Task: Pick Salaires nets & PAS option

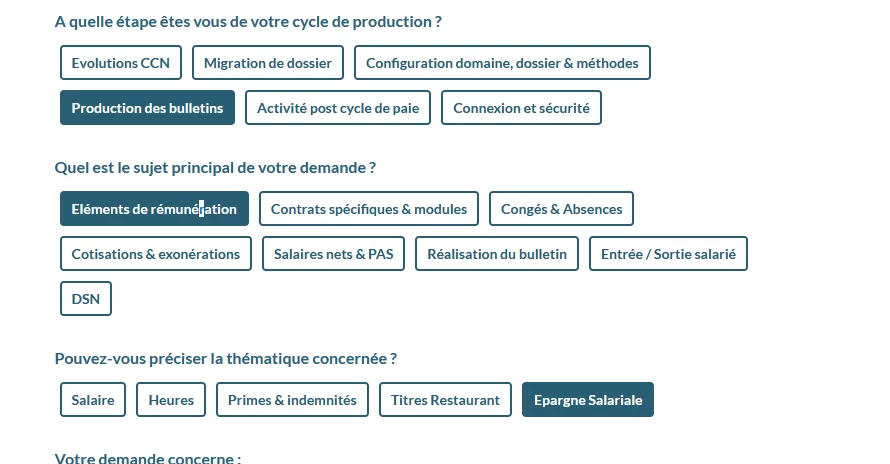Action: (333, 253)
